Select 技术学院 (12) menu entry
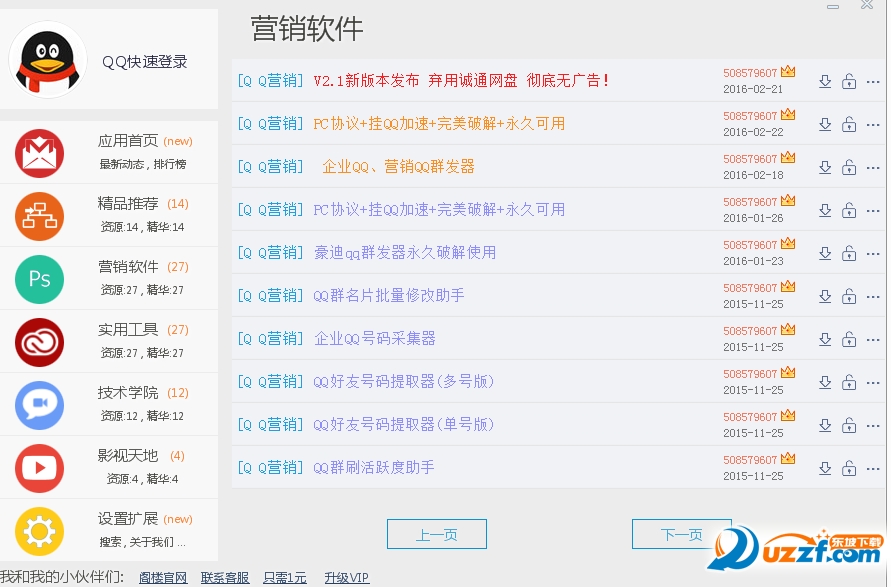 pos(109,405)
